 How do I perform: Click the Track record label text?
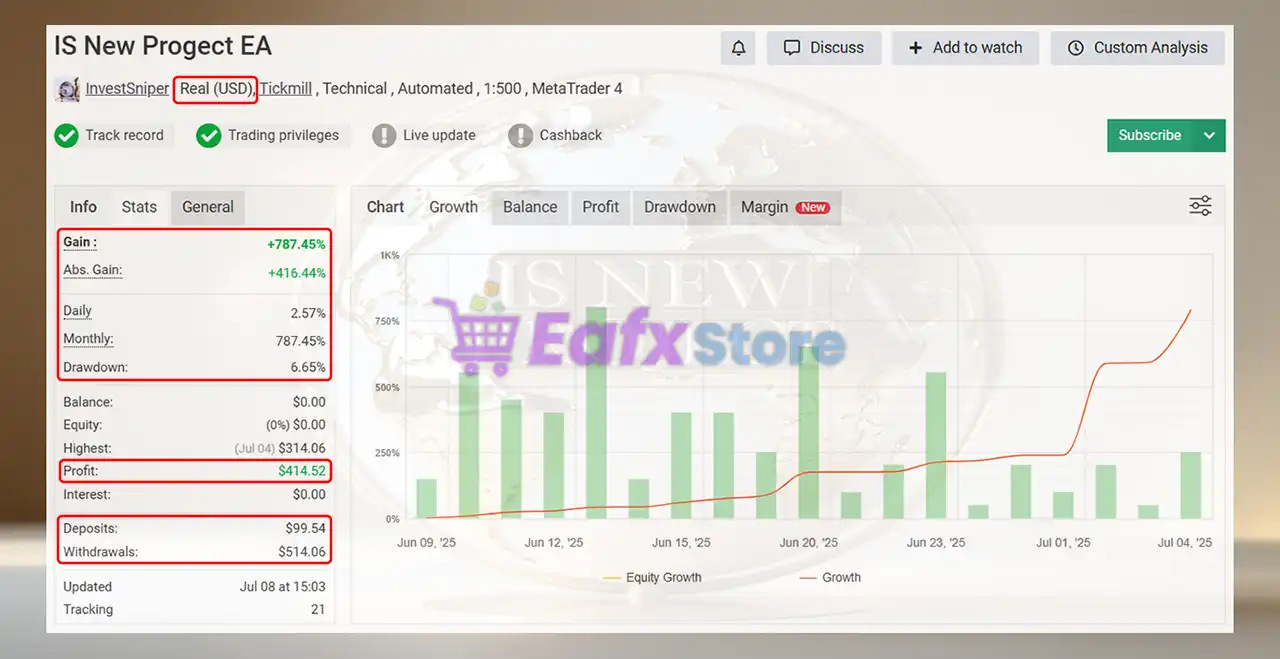[124, 135]
